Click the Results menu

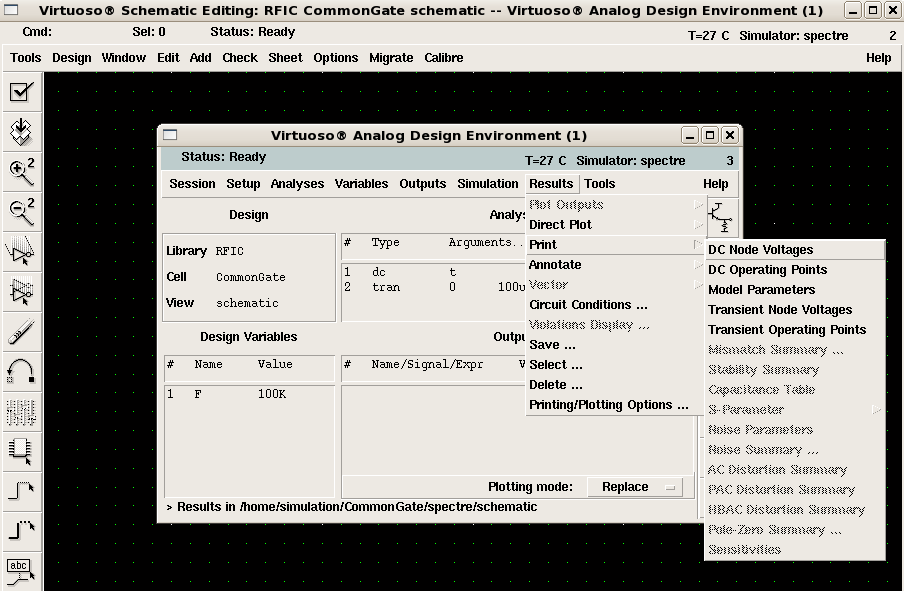click(x=551, y=184)
